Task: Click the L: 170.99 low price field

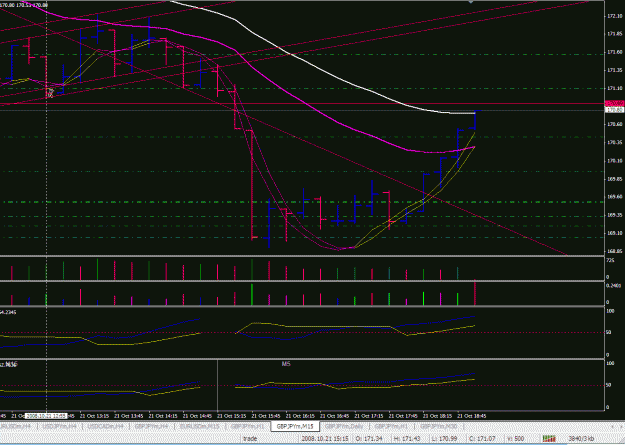Action: click(444, 439)
